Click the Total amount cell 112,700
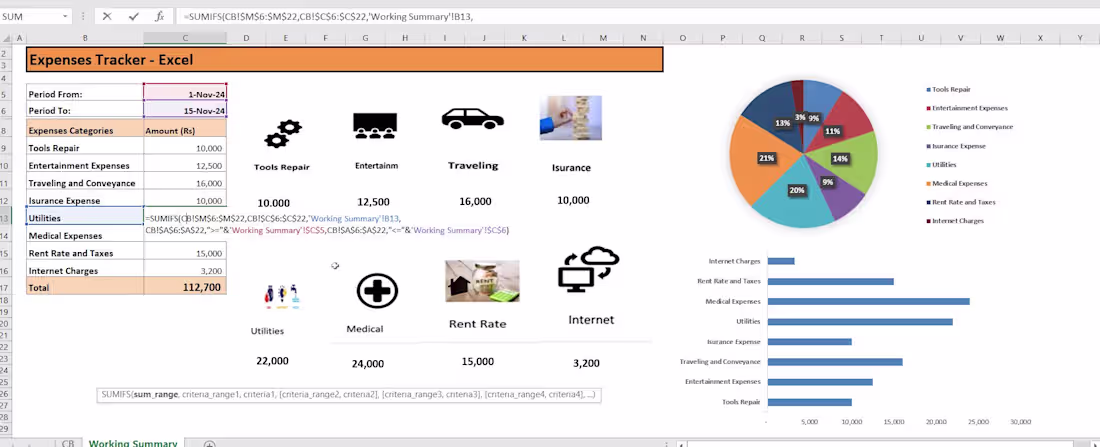 tap(185, 286)
